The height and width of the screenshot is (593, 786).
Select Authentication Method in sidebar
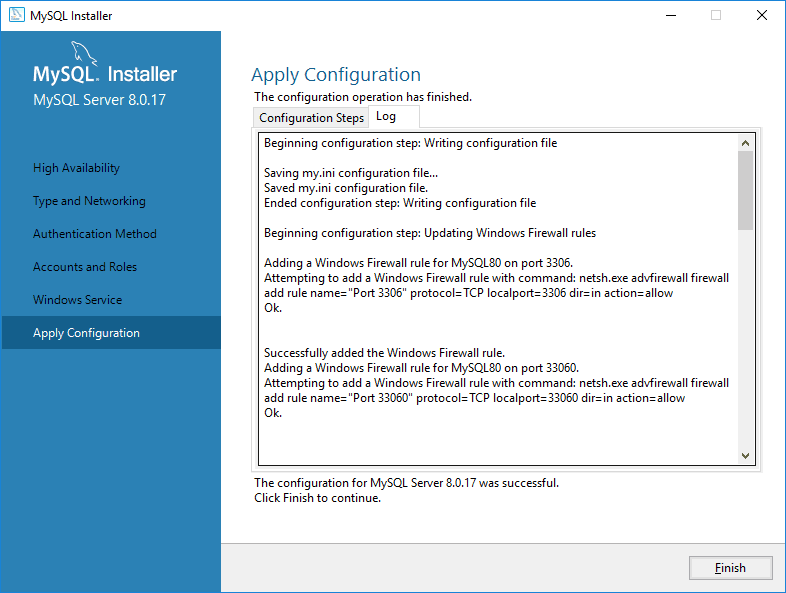95,234
